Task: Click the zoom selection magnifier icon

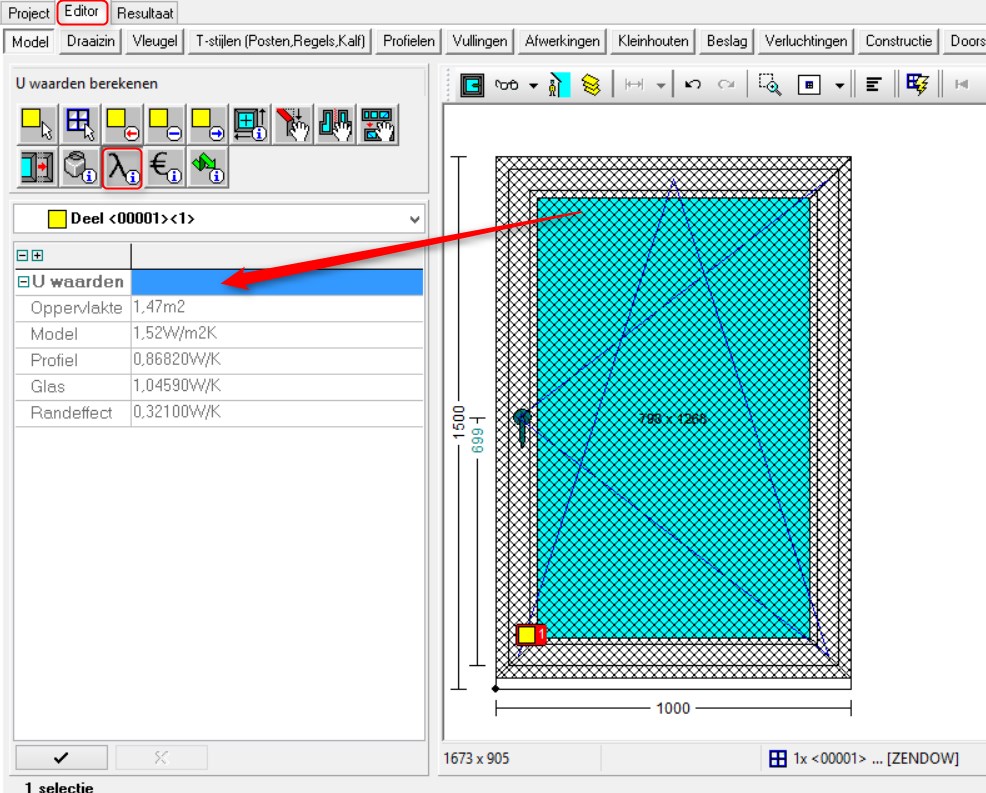Action: 769,84
